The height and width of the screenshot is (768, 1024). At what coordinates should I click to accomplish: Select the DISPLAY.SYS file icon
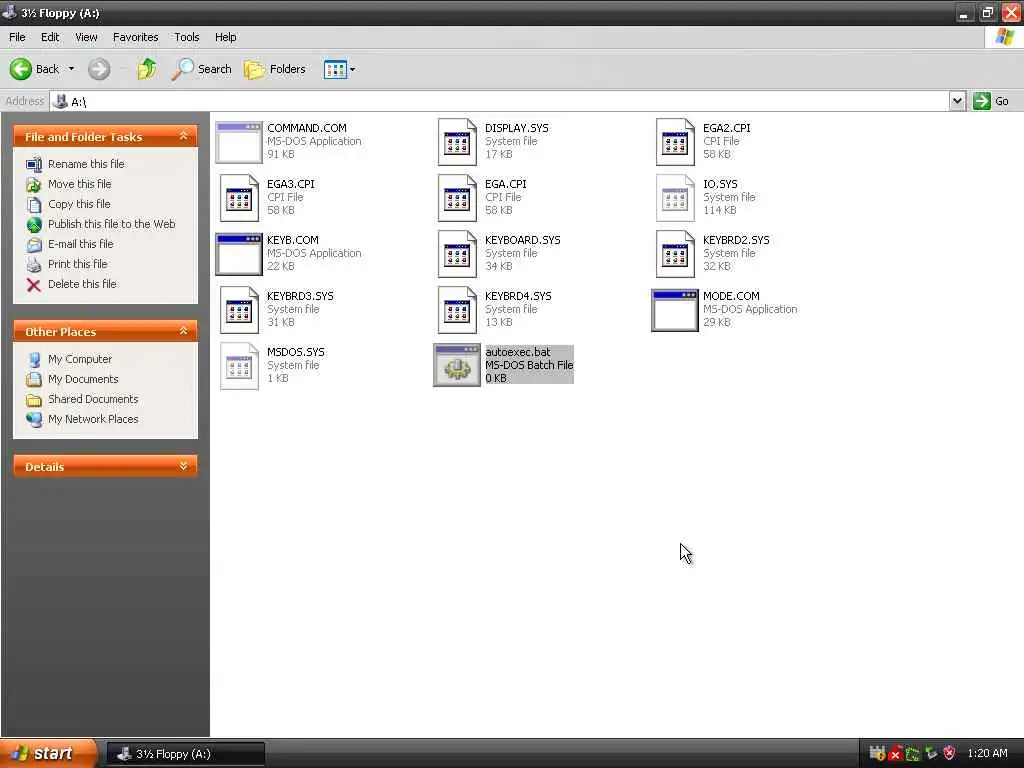point(457,142)
